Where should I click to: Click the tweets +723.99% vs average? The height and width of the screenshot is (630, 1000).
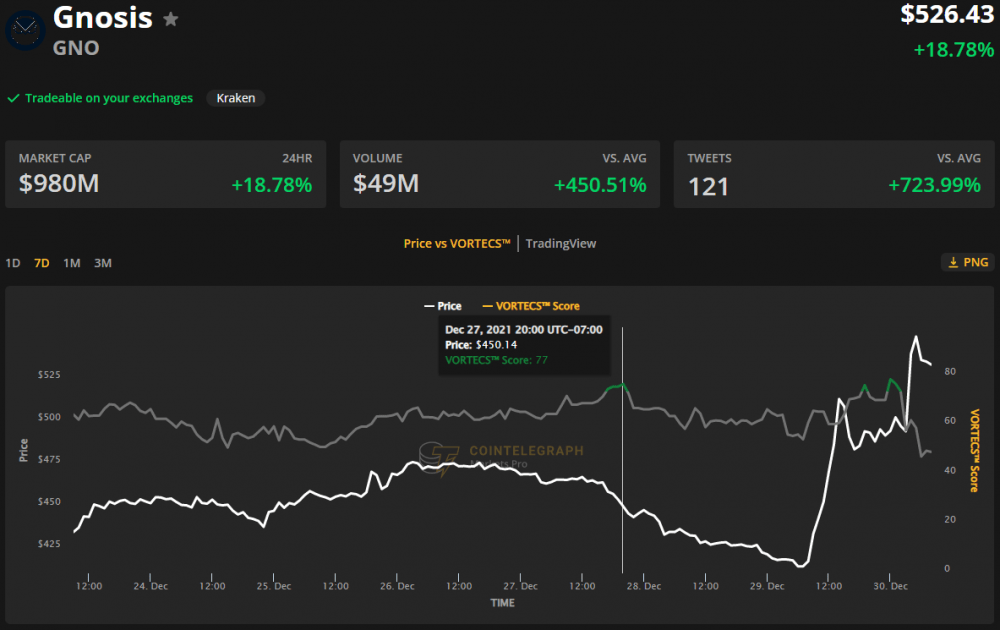934,185
